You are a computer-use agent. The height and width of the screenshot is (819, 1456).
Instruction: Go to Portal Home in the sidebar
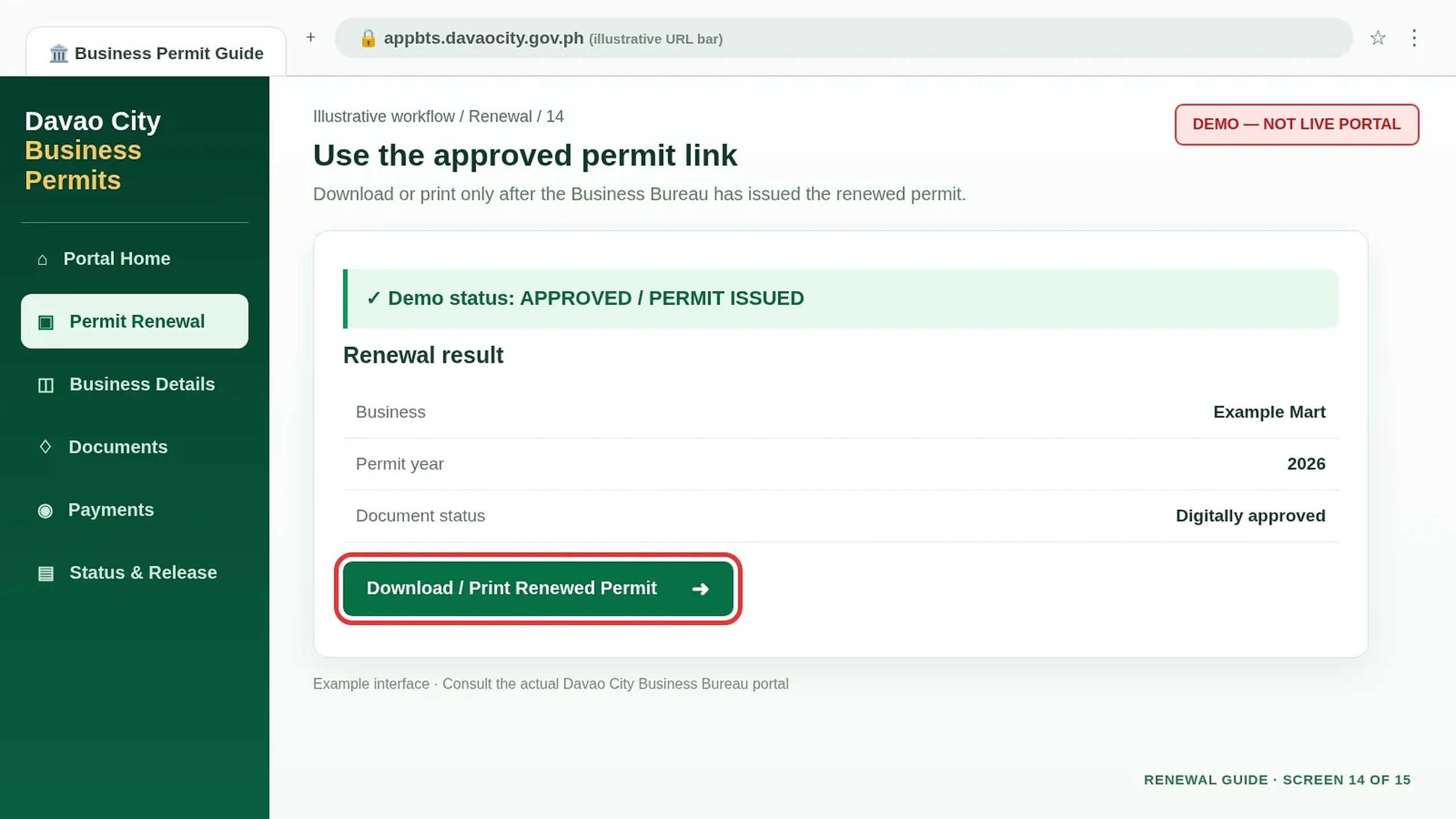[134, 259]
